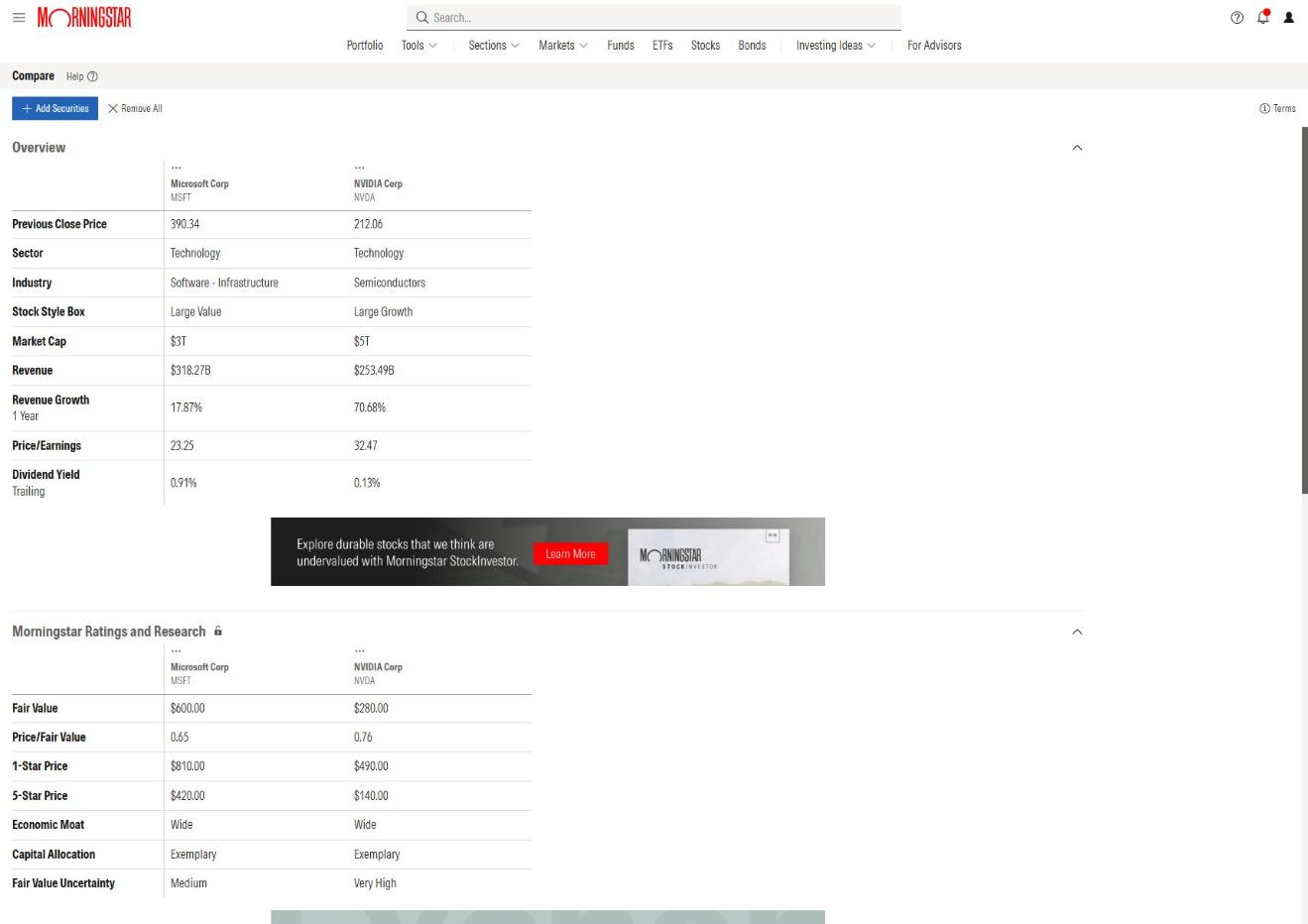Viewport: 1308px width, 924px height.
Task: Click the Economic Moat row label
Action: pos(48,825)
